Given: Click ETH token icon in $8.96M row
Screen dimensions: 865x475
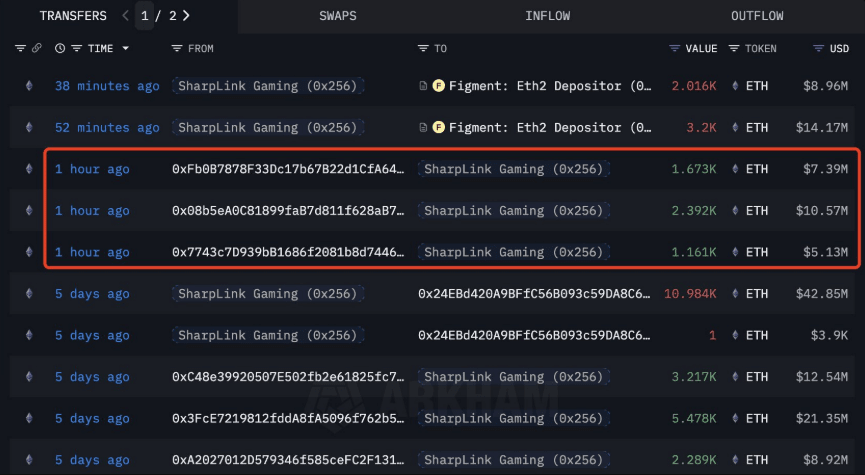Looking at the screenshot, I should [735, 86].
